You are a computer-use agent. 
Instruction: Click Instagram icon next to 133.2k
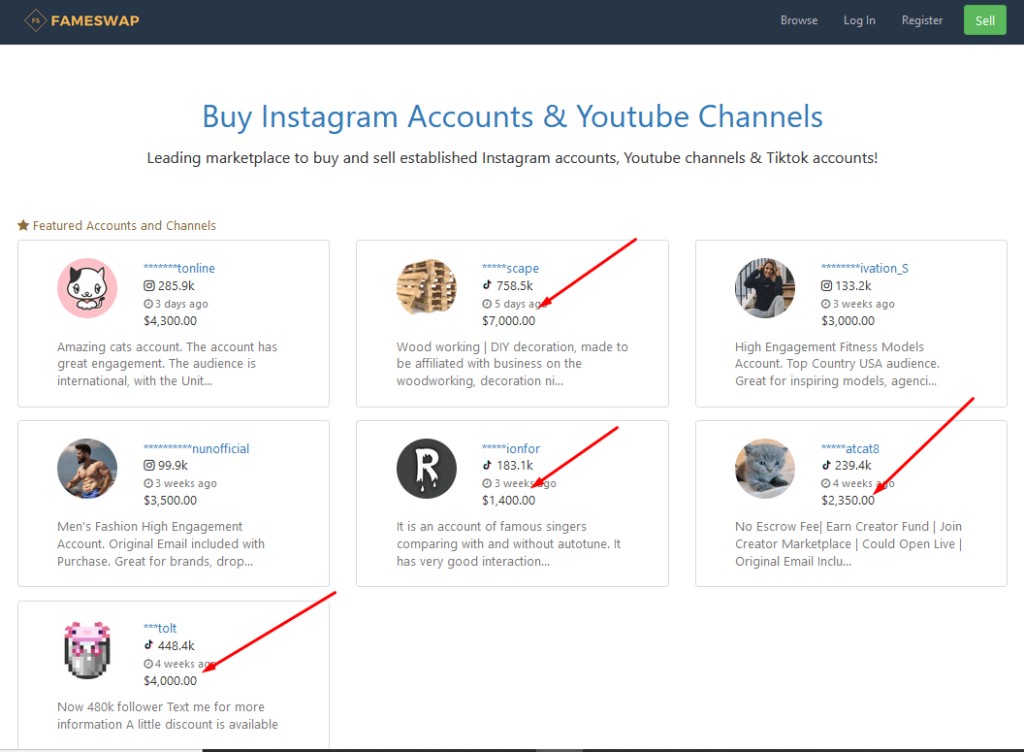pyautogui.click(x=827, y=286)
